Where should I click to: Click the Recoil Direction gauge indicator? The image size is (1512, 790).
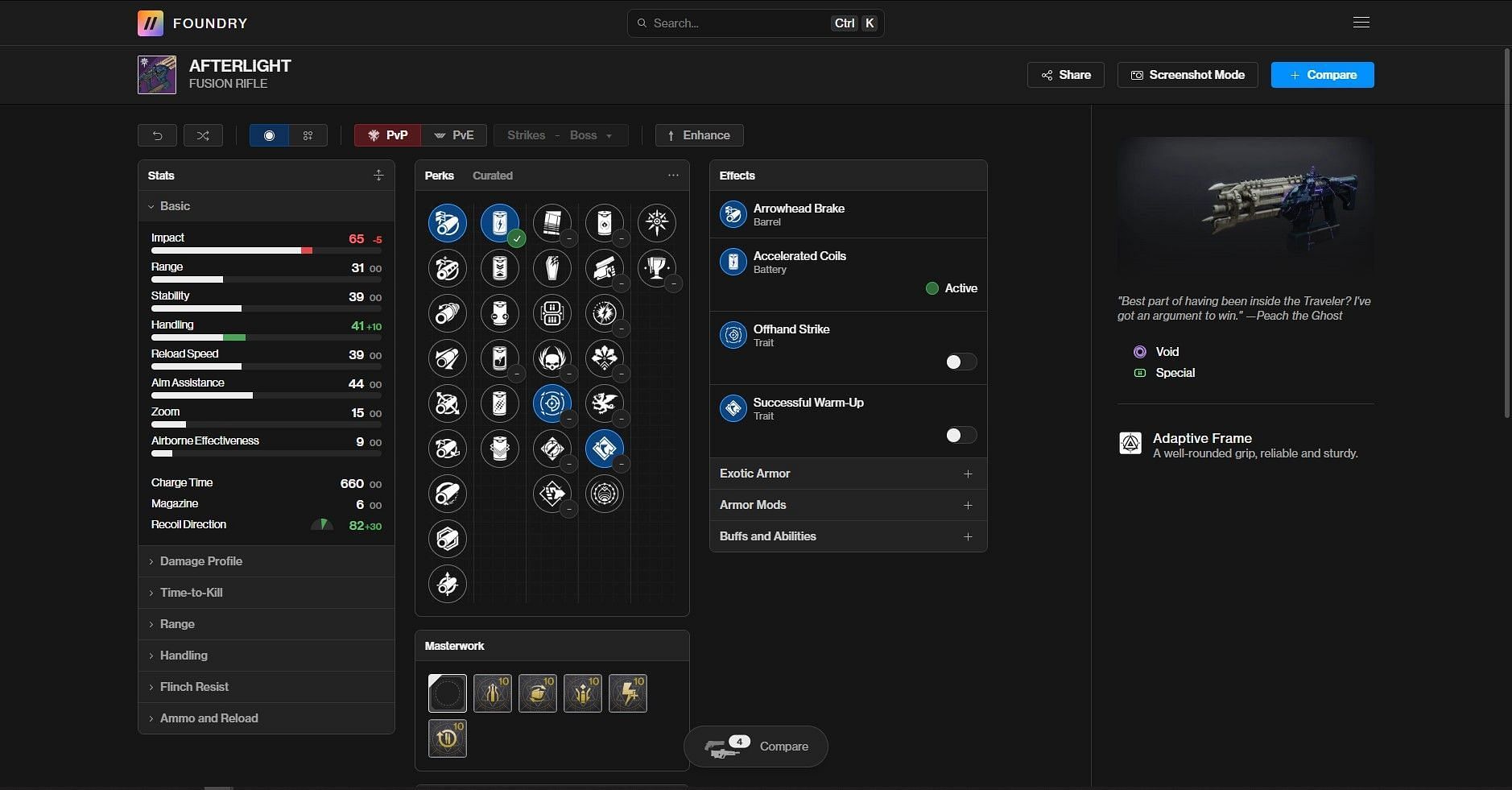pos(322,524)
